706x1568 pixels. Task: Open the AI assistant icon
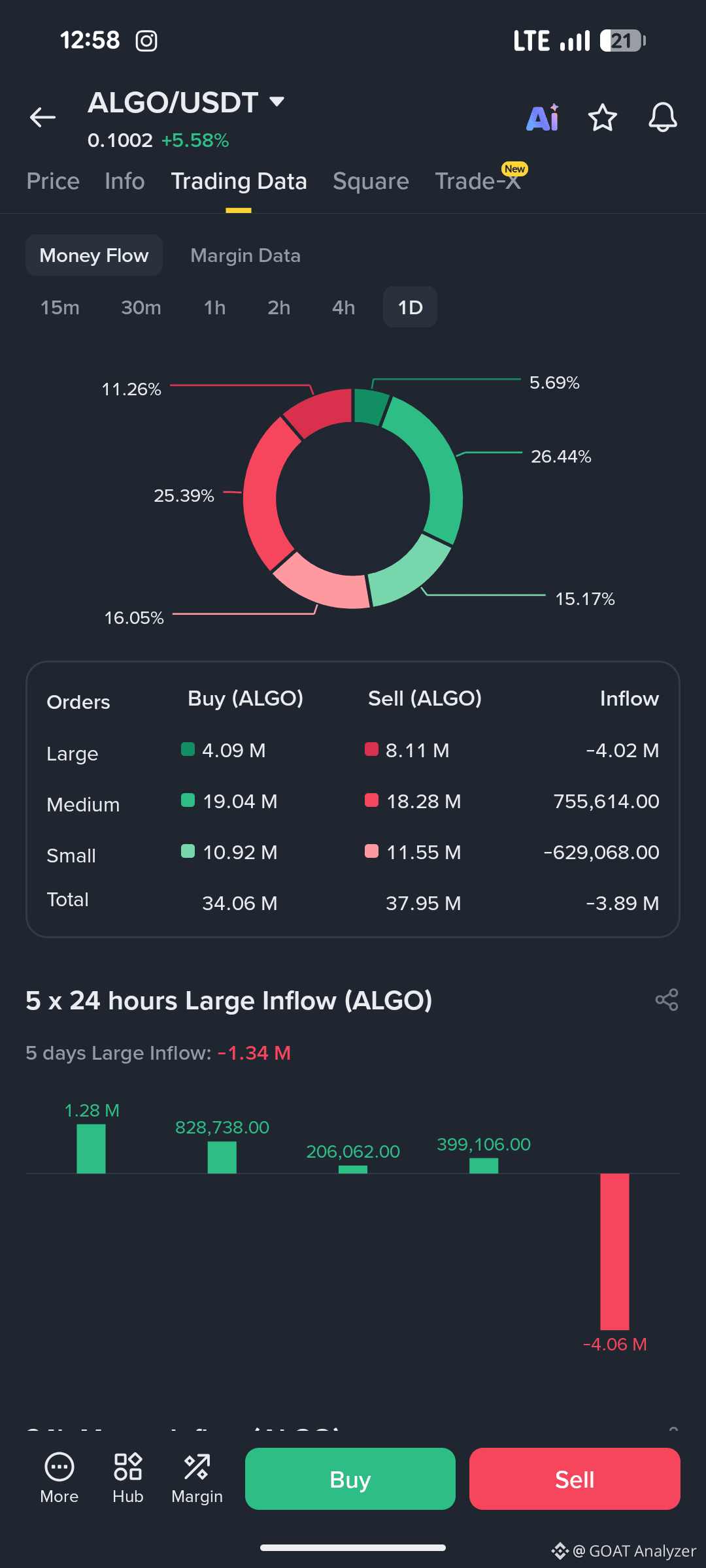point(543,118)
